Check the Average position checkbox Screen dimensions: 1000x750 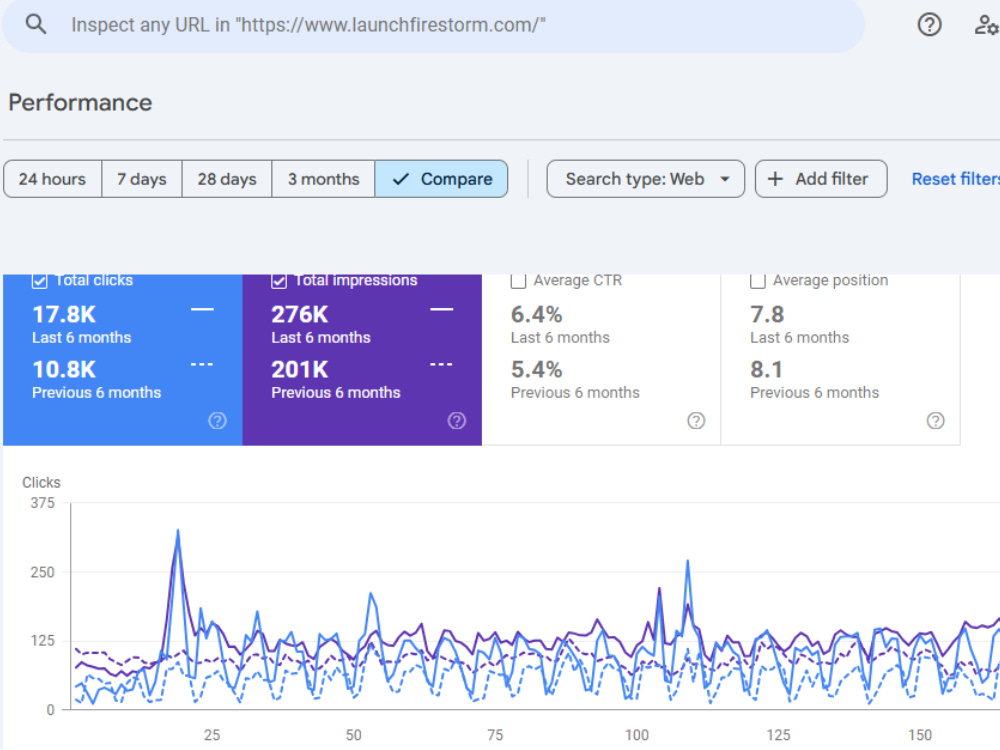click(x=758, y=281)
